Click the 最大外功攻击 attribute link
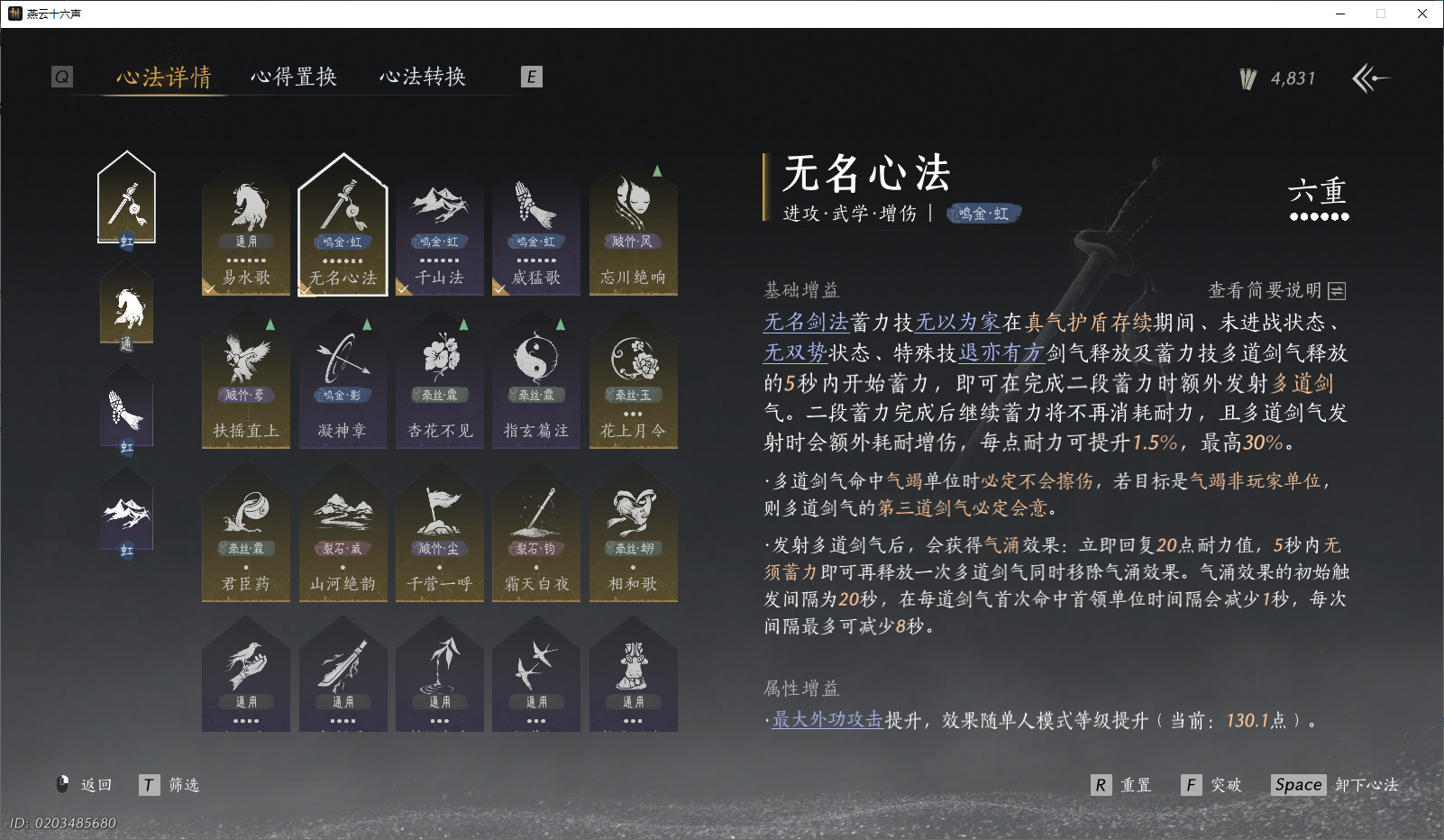 (x=827, y=720)
